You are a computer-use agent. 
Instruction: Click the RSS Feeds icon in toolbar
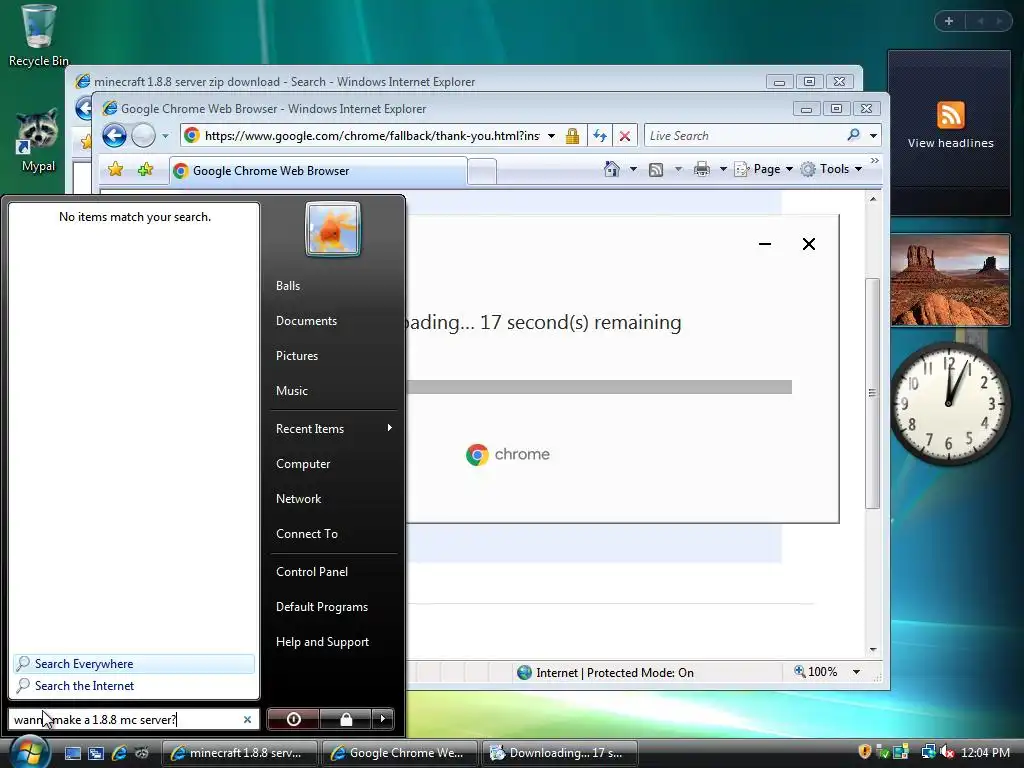(656, 170)
